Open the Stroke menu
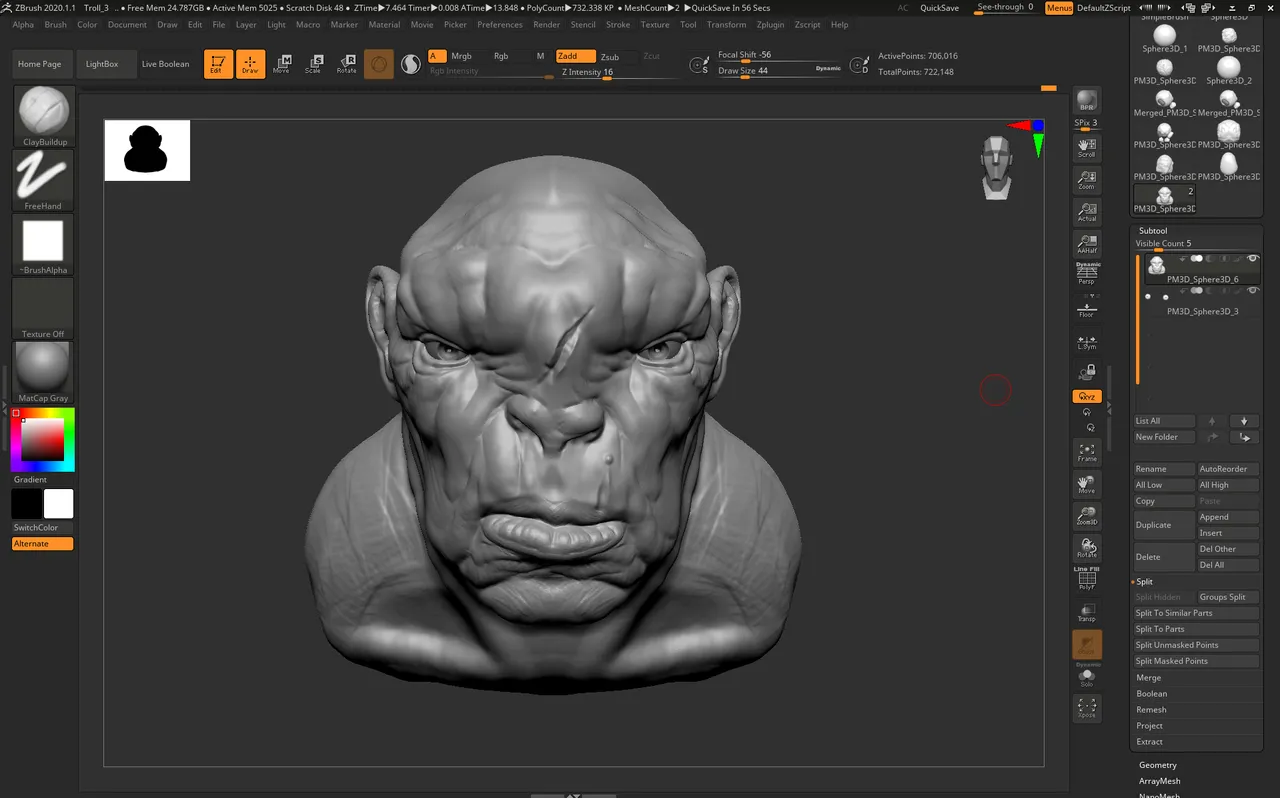Image resolution: width=1280 pixels, height=798 pixels. pyautogui.click(x=618, y=25)
